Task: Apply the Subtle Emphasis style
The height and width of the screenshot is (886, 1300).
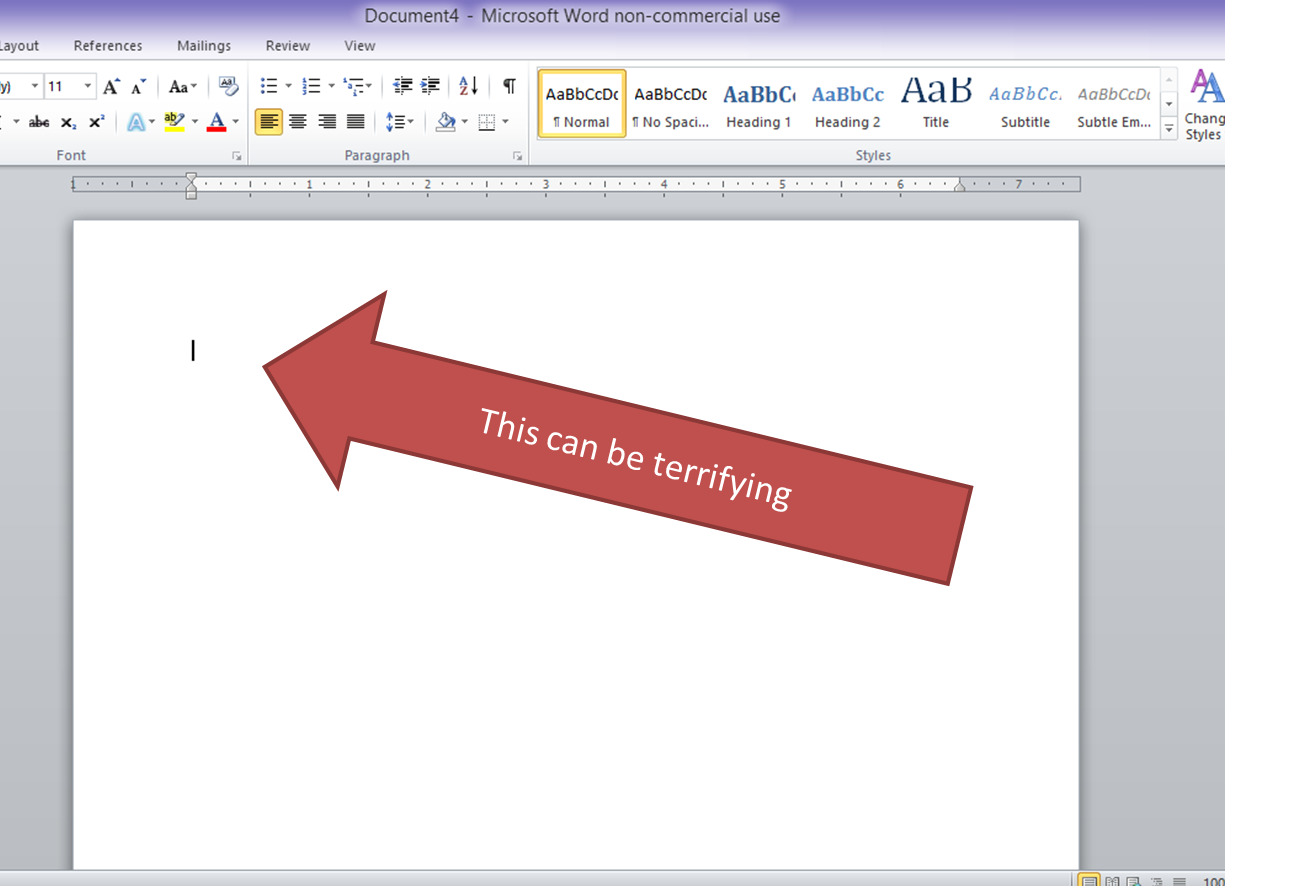Action: tap(1114, 103)
